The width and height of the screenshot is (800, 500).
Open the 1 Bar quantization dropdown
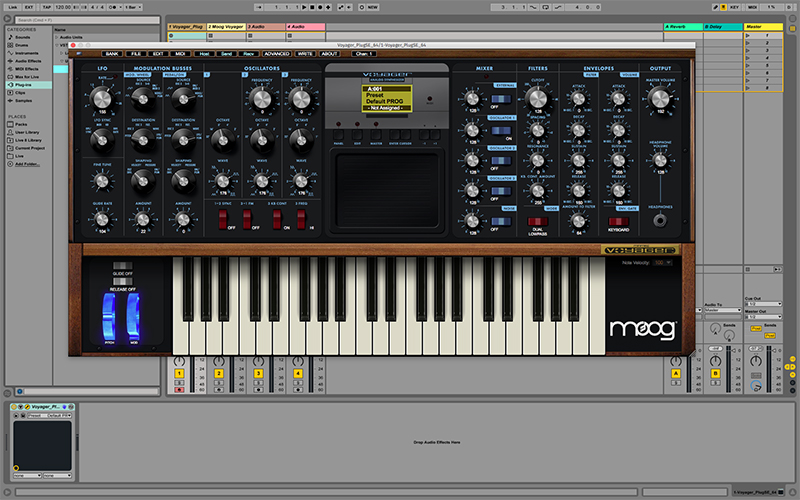133,7
